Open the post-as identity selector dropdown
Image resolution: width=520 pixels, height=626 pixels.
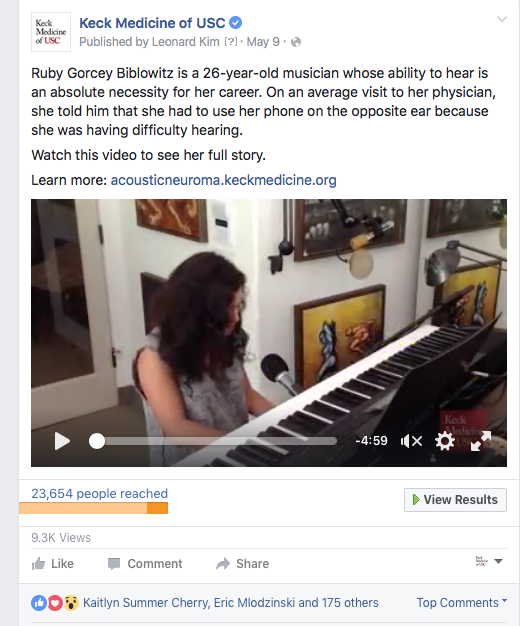tap(489, 561)
